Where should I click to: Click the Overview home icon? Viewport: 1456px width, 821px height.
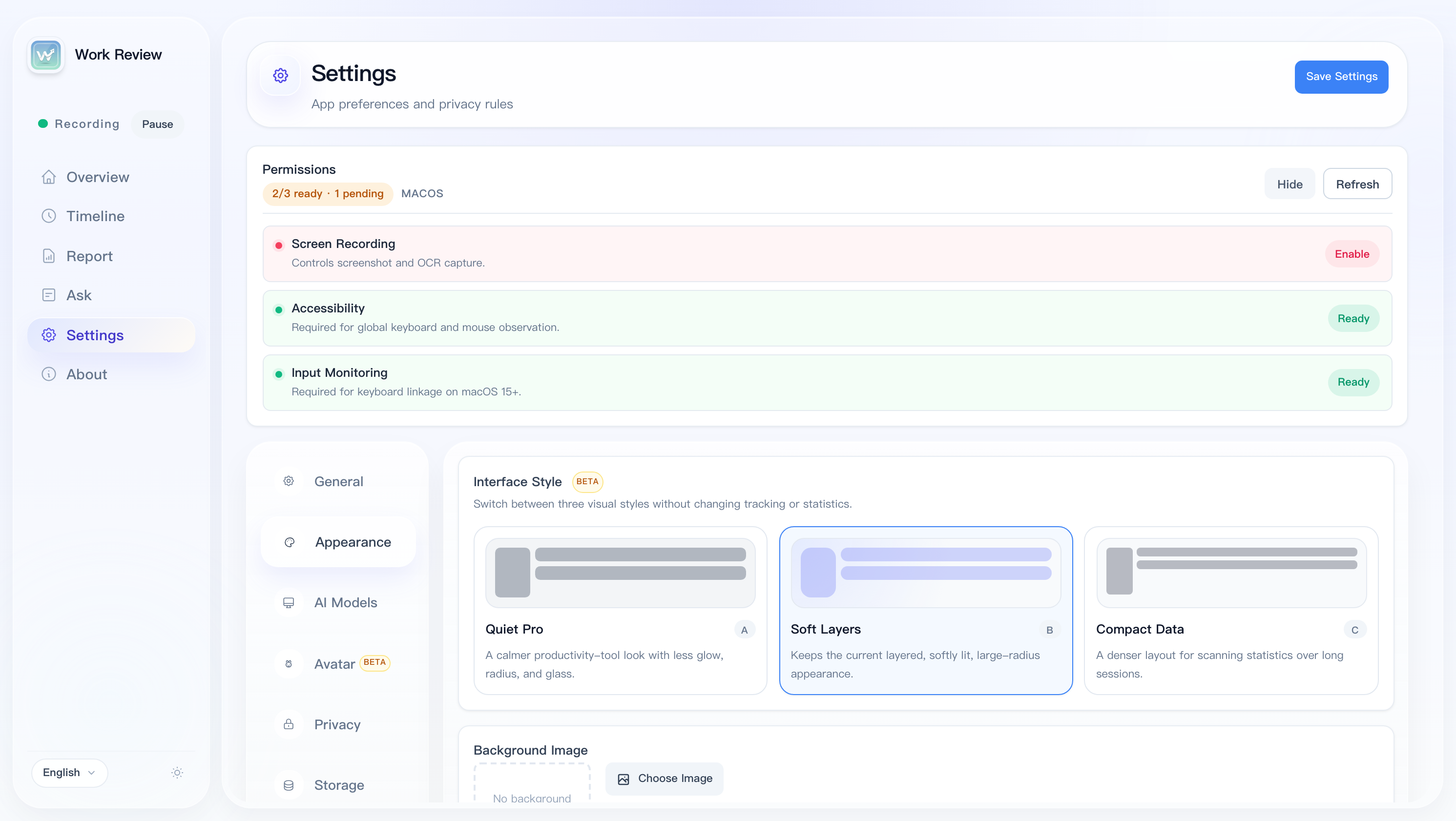pyautogui.click(x=49, y=177)
